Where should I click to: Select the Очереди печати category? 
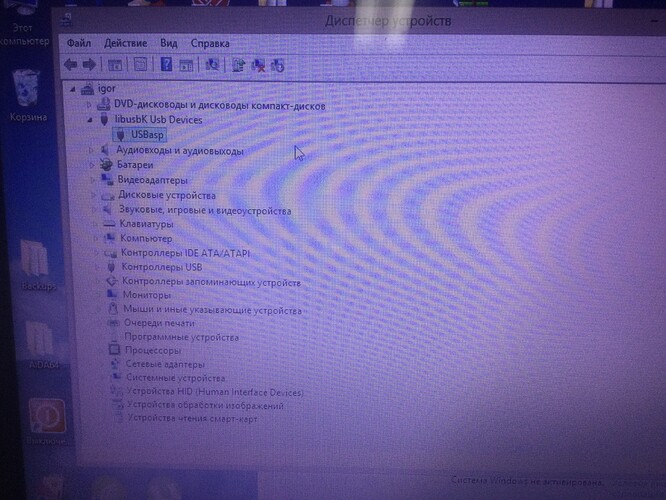(x=159, y=323)
